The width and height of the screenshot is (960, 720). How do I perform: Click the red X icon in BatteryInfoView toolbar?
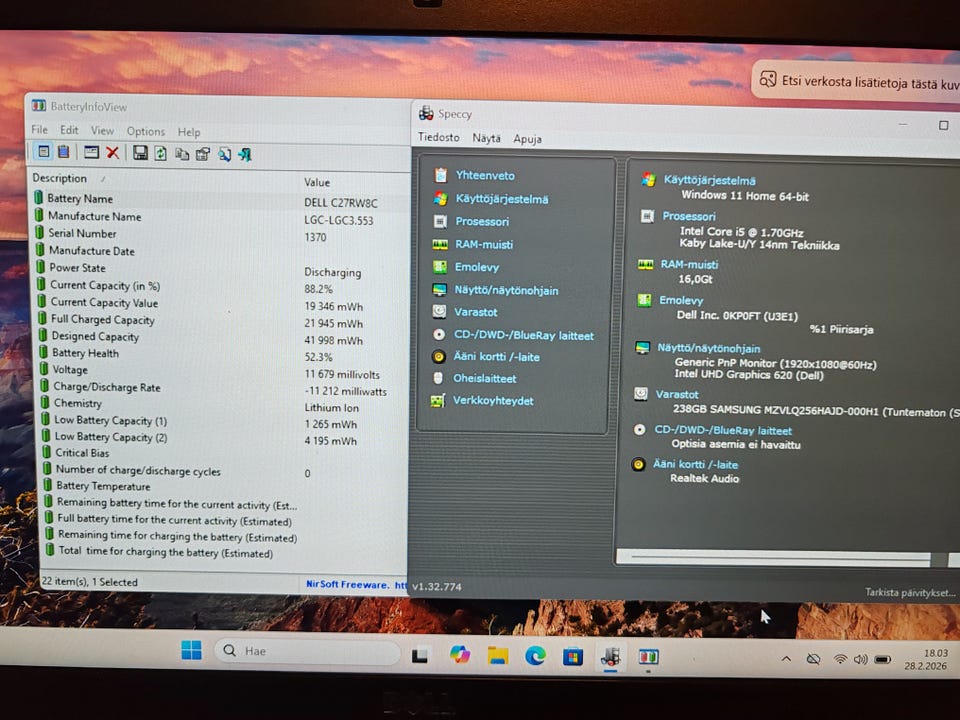113,152
